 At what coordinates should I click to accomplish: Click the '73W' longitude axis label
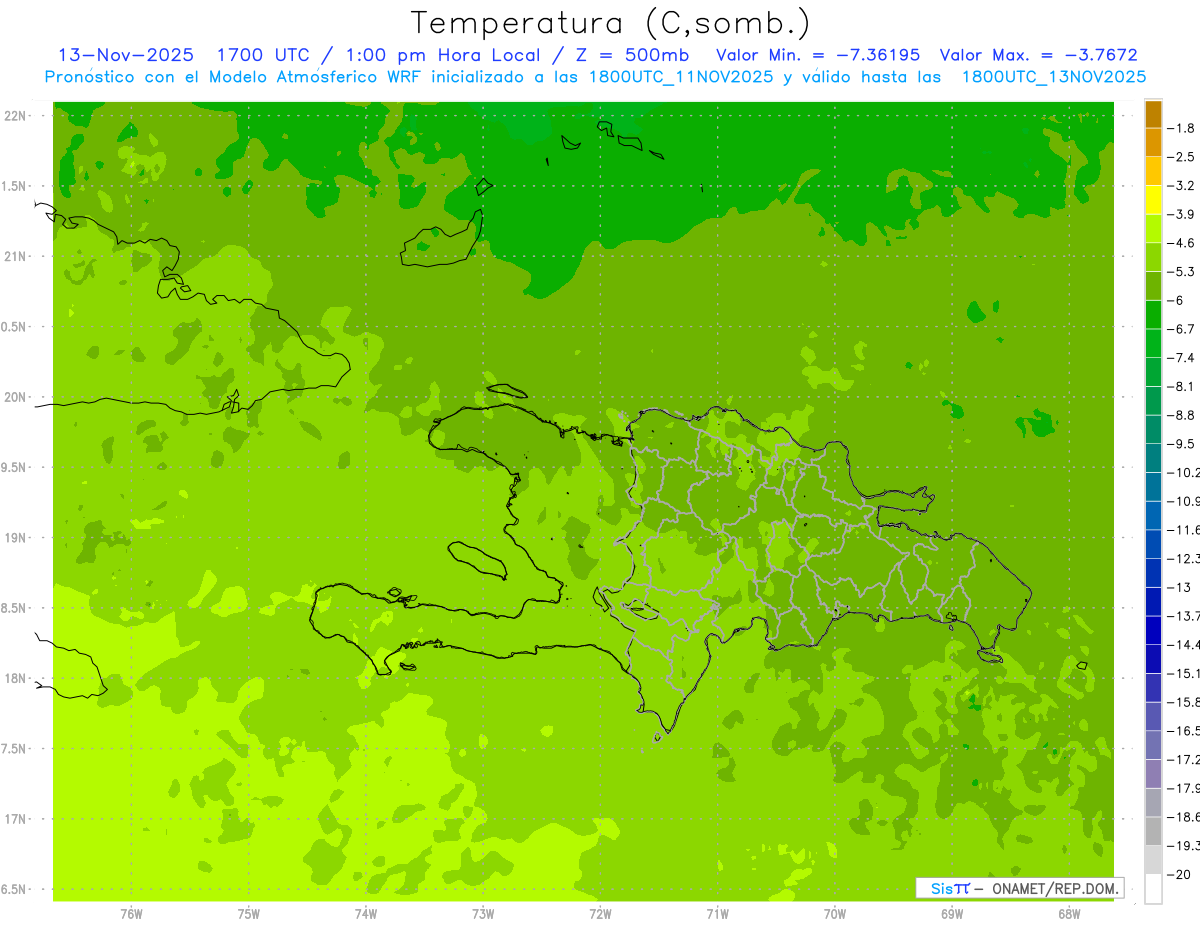click(x=483, y=914)
